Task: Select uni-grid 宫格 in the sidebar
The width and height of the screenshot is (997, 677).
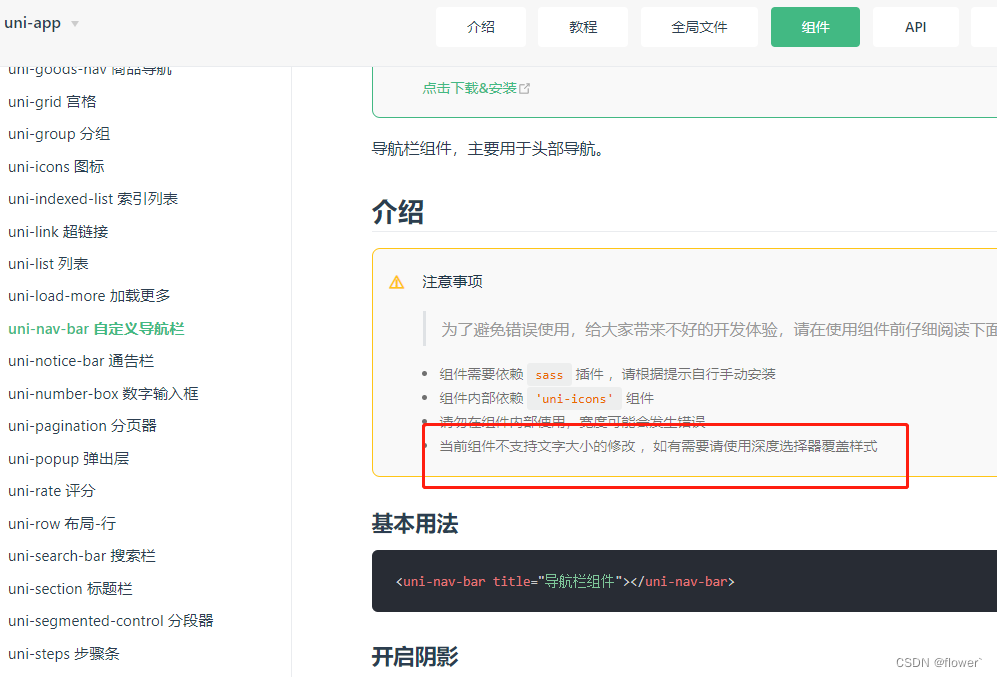Action: pyautogui.click(x=53, y=101)
